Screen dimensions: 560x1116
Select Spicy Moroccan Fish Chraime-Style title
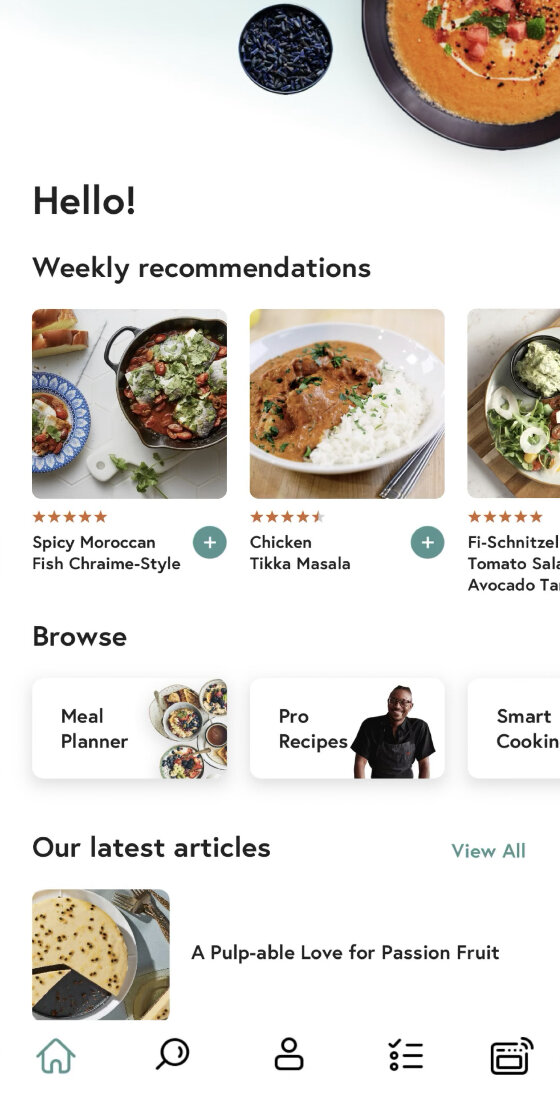click(x=106, y=553)
